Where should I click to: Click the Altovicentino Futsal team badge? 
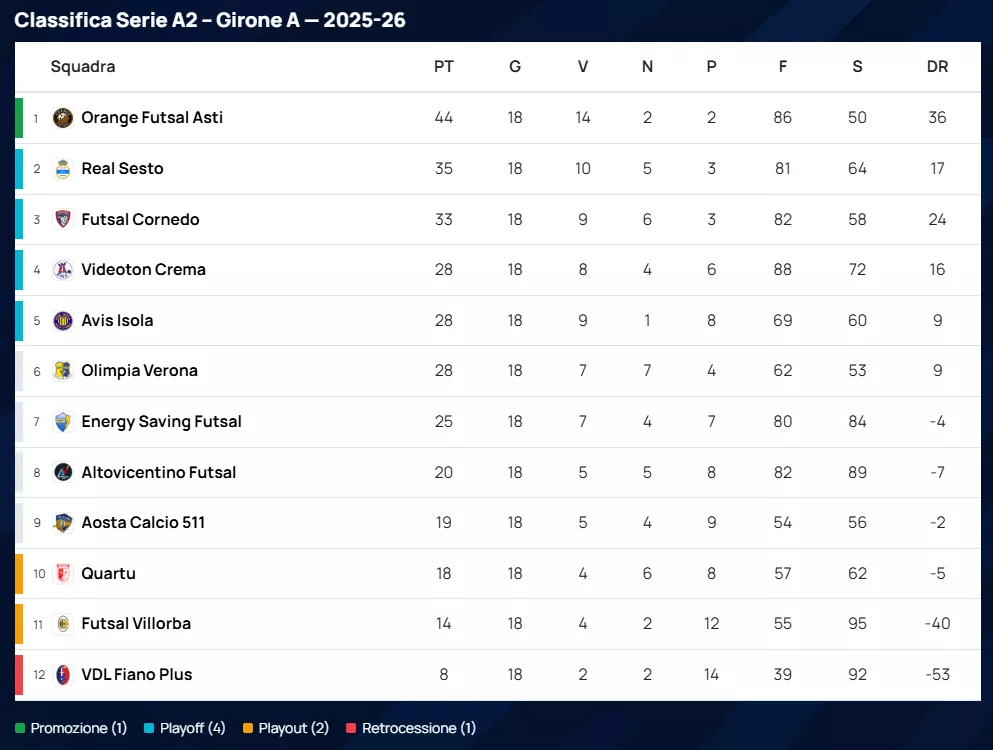63,472
